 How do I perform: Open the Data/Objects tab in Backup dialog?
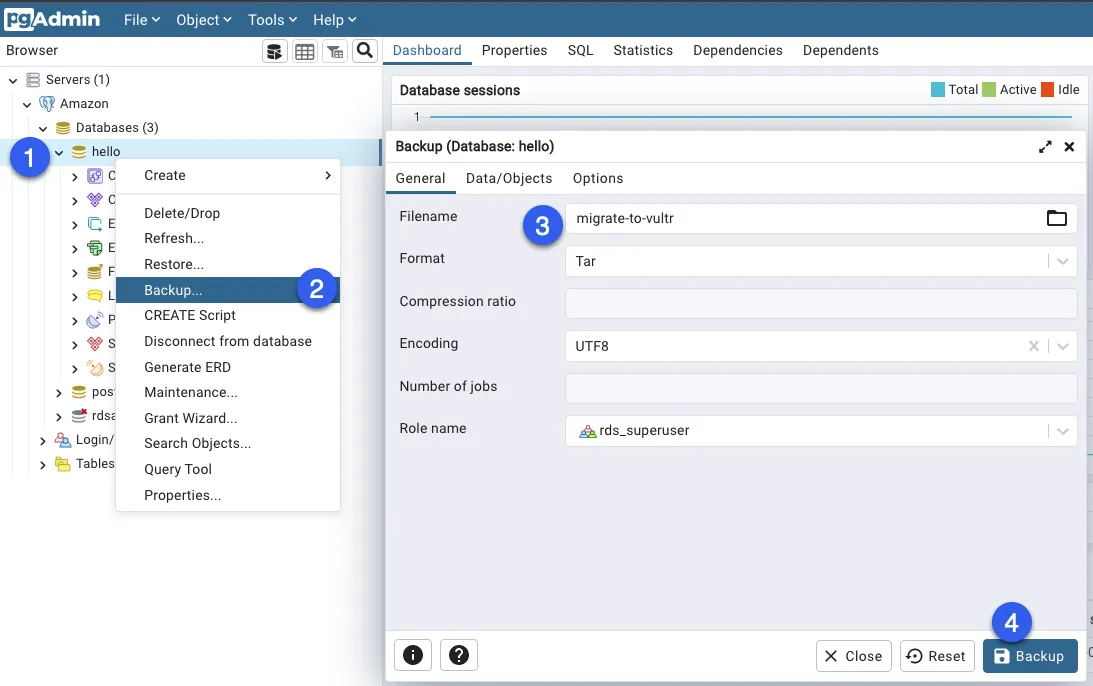coord(509,178)
